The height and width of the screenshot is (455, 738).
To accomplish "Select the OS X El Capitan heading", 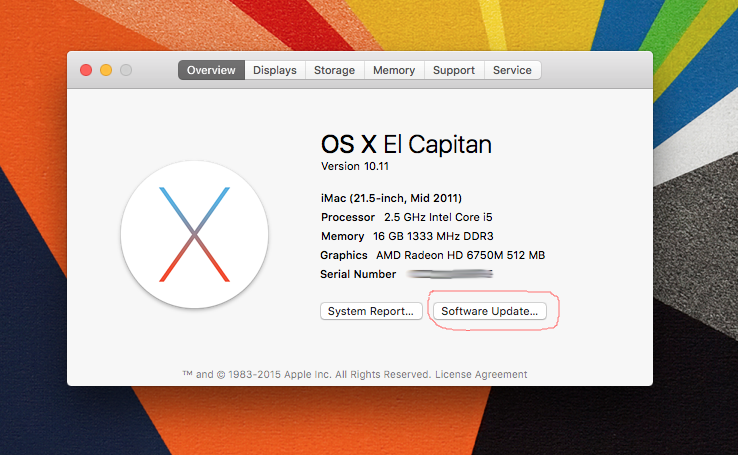I will [x=406, y=144].
